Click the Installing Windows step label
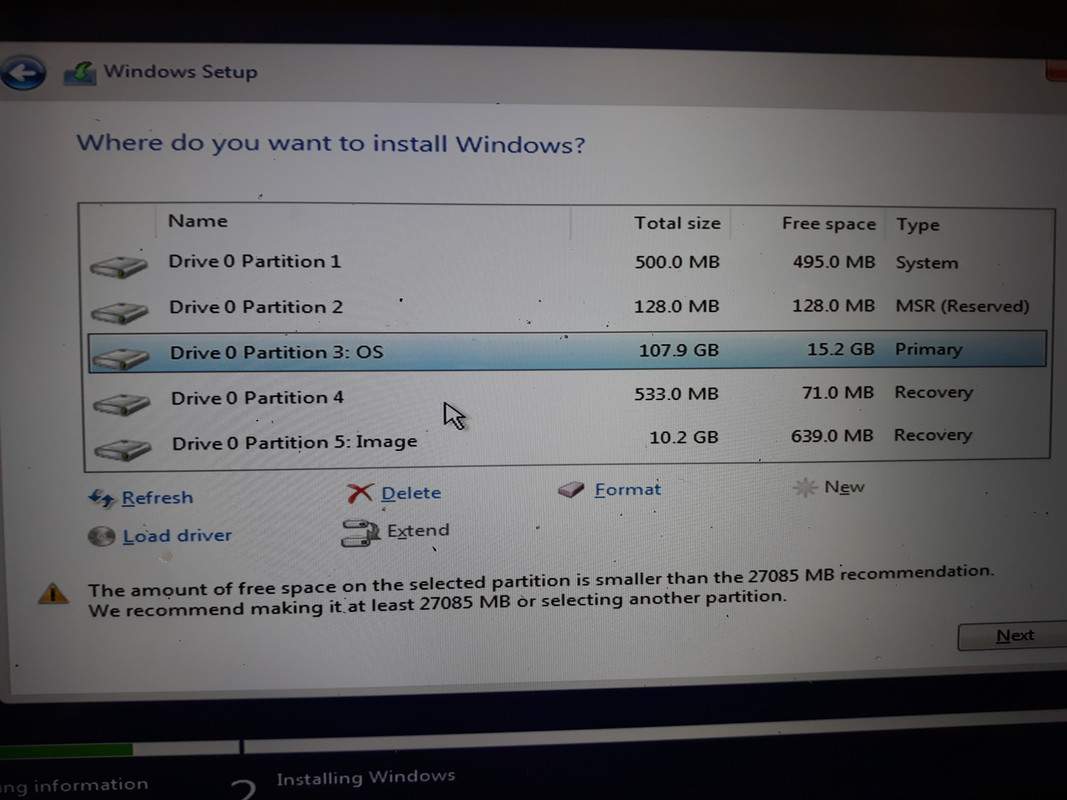The image size is (1067, 800). click(365, 778)
